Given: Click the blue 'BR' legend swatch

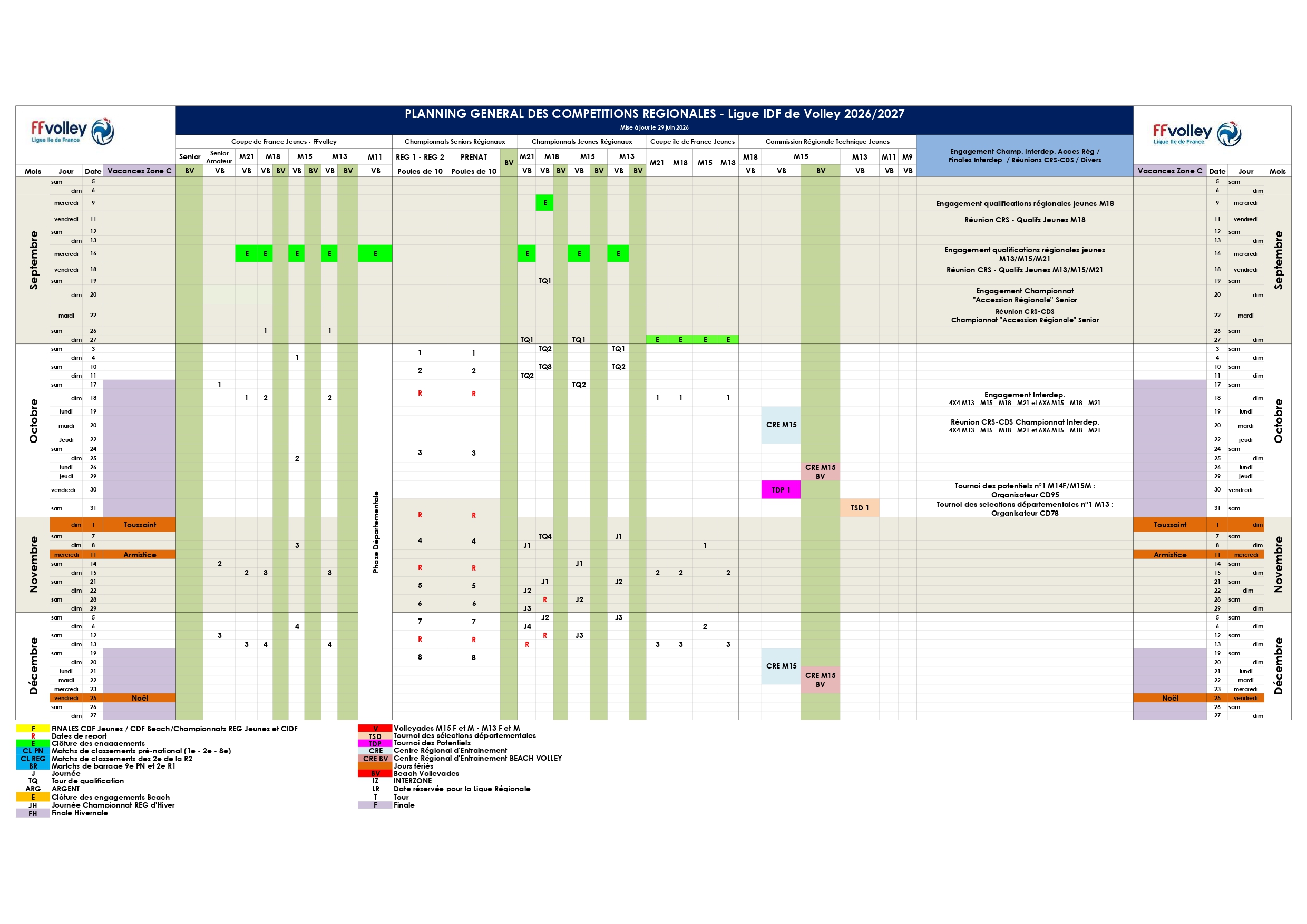Looking at the screenshot, I should pyautogui.click(x=33, y=766).
